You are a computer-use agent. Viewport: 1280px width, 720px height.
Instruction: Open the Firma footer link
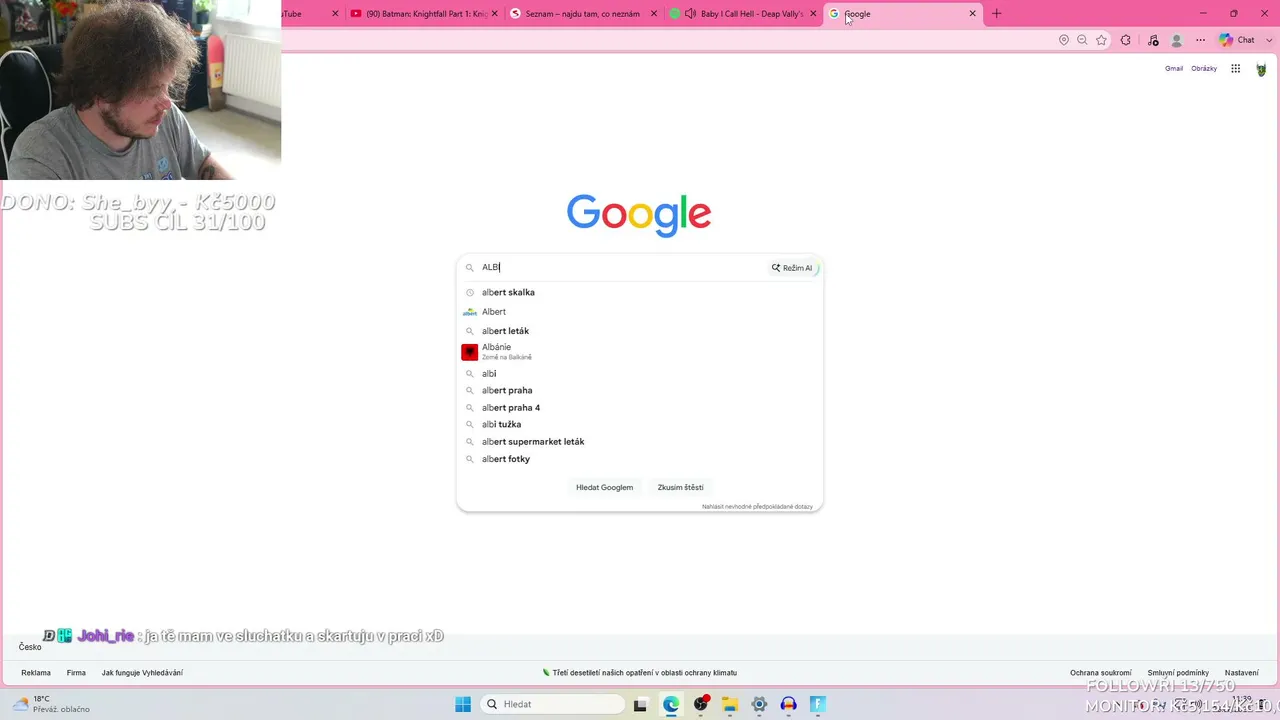pyautogui.click(x=76, y=673)
